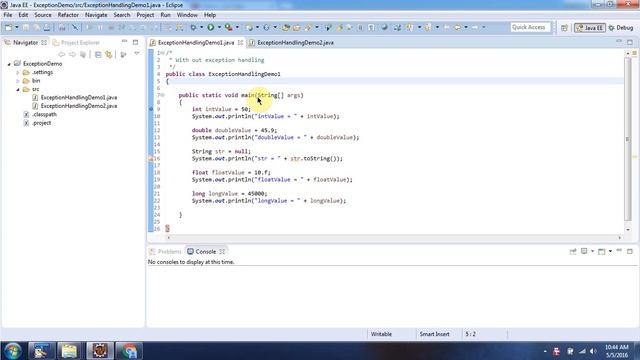
Task: Minimize the Navigator view panel
Action: pos(124,42)
